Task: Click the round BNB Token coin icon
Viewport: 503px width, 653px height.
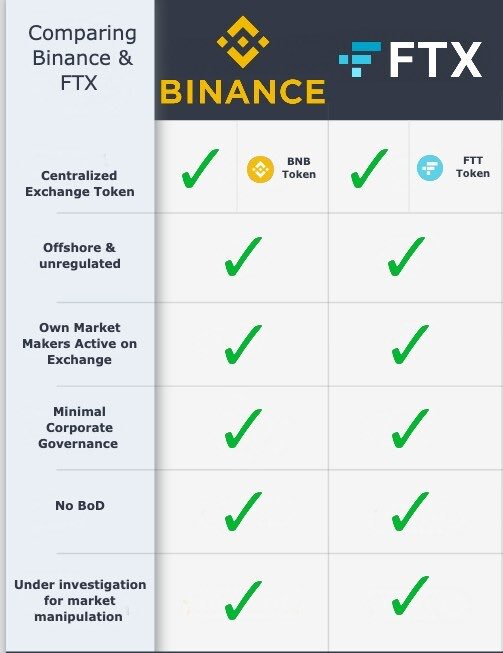Action: 260,169
